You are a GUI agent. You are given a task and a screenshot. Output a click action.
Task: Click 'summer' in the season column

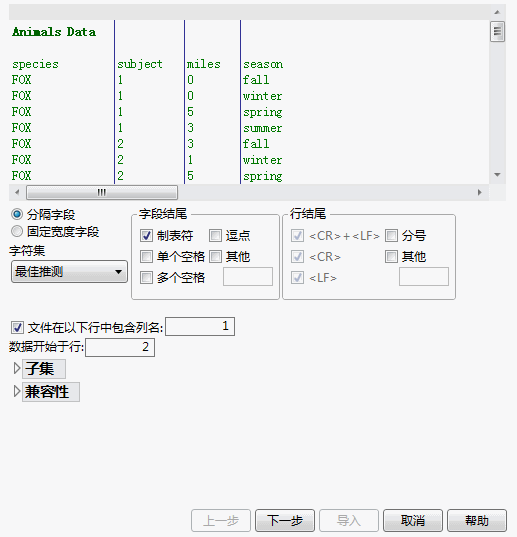[x=263, y=128]
